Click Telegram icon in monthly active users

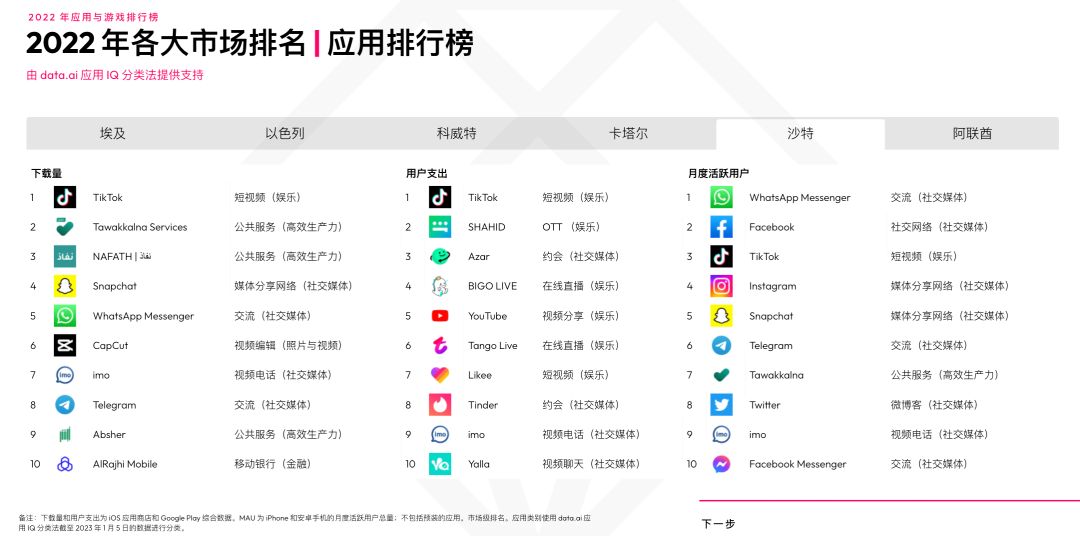pyautogui.click(x=722, y=345)
